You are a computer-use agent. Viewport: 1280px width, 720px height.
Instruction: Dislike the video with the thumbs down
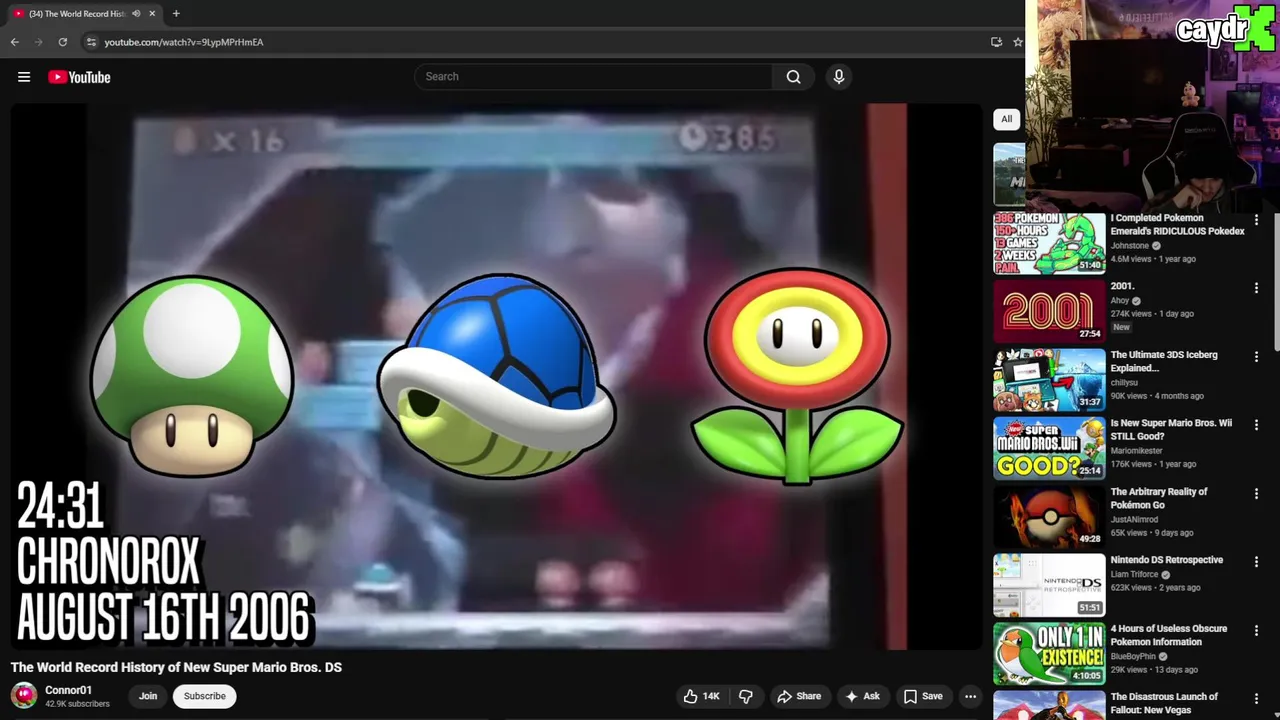[x=746, y=696]
